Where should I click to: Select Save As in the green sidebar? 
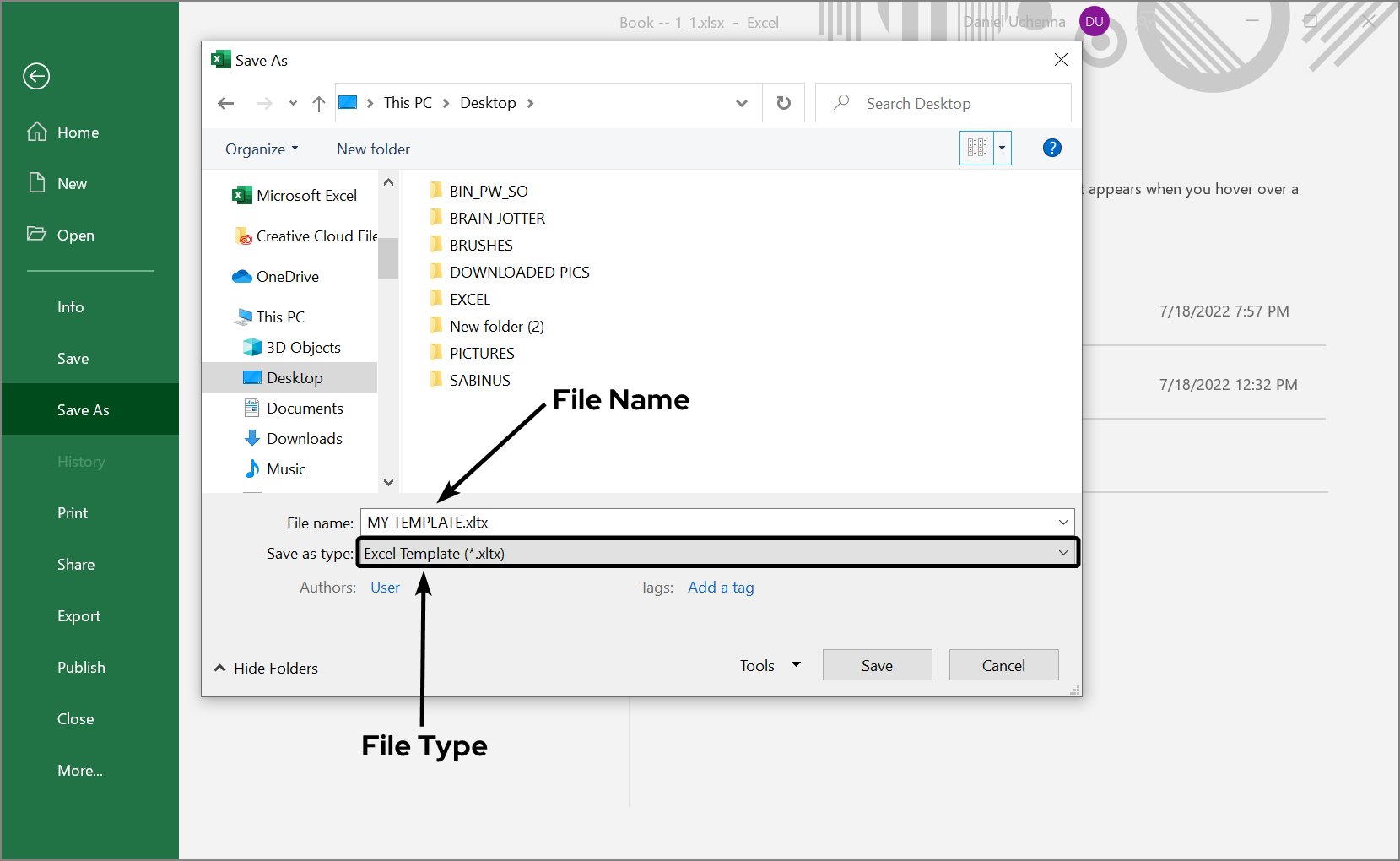coord(83,409)
